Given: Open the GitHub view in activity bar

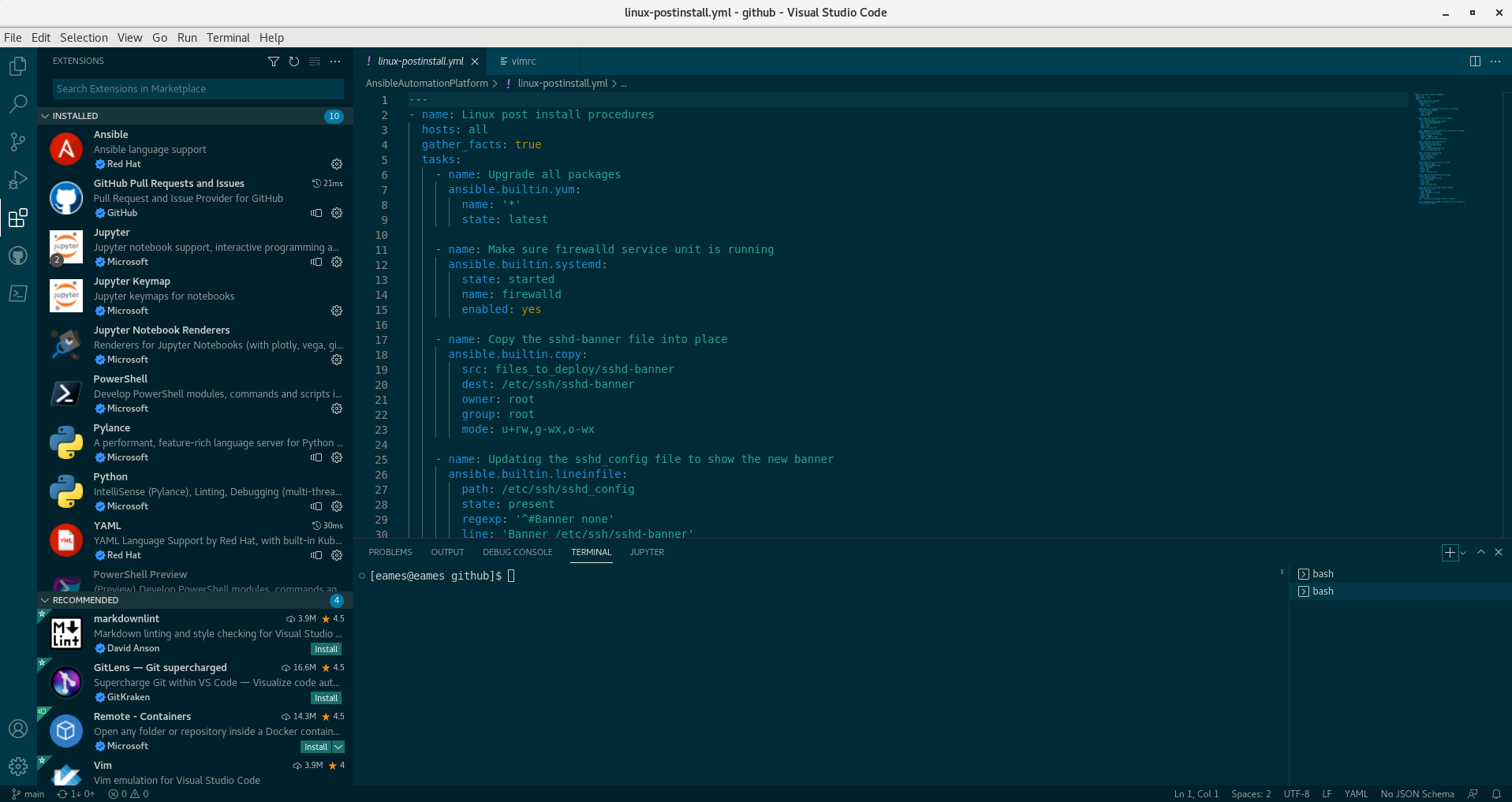Looking at the screenshot, I should [18, 256].
